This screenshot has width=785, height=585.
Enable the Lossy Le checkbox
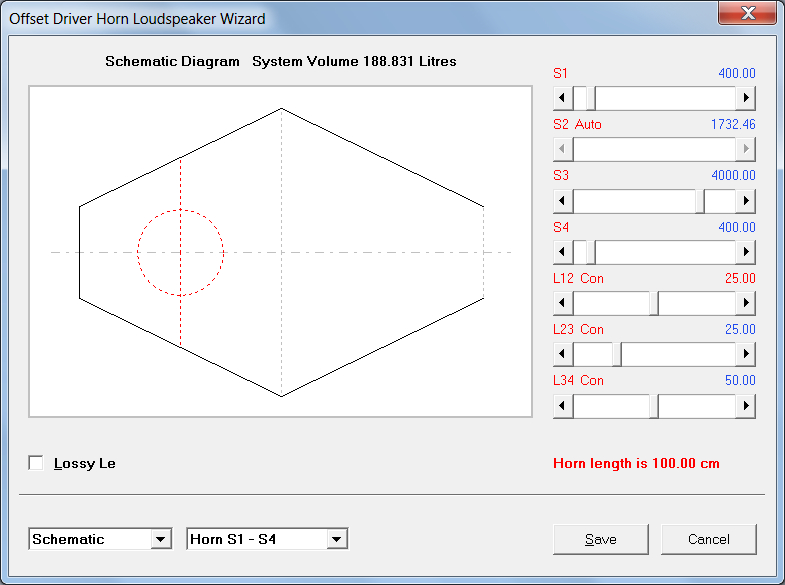36,463
